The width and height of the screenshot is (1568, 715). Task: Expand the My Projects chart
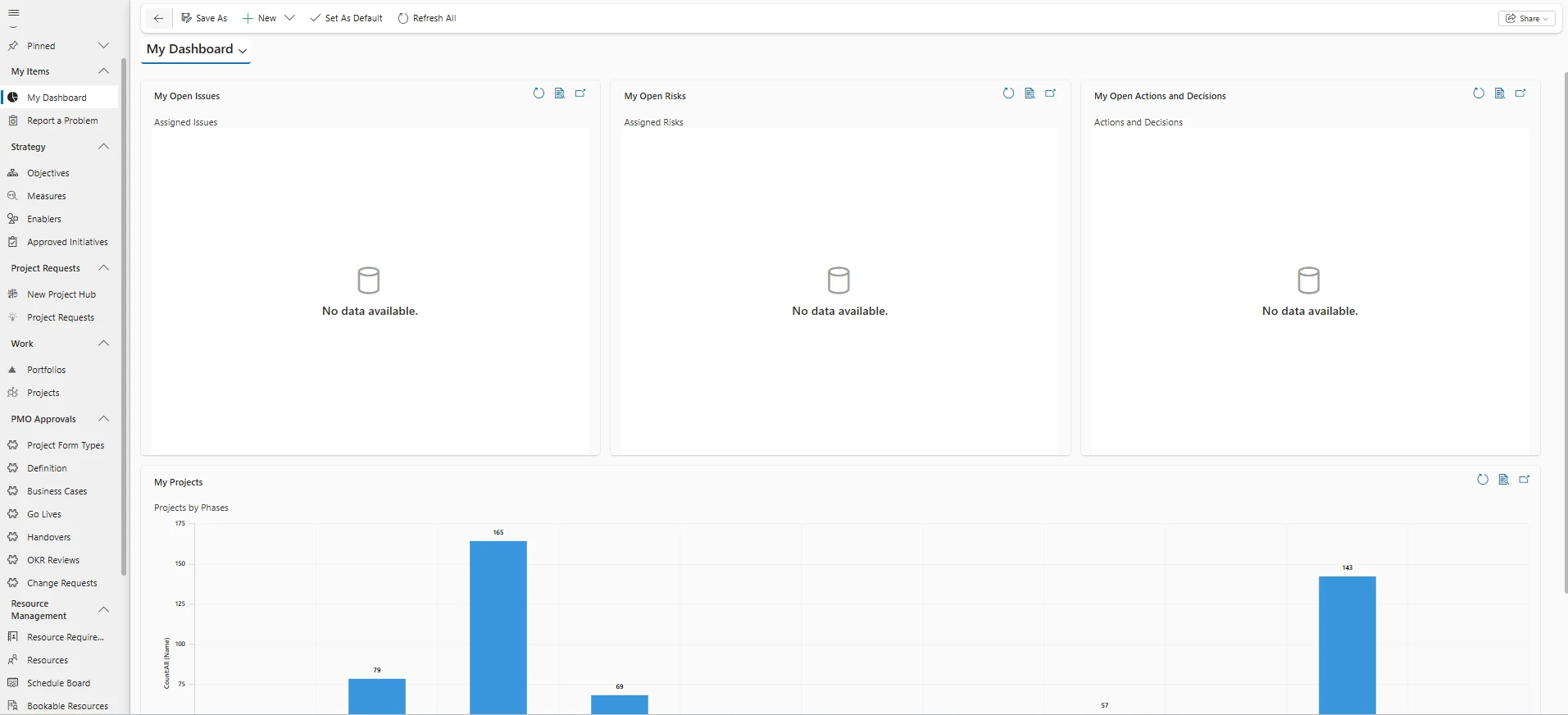[1525, 480]
